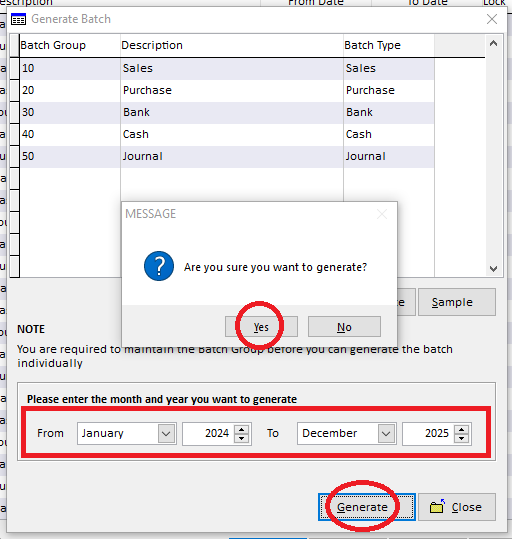The width and height of the screenshot is (512, 539).
Task: Click the Close button with folder icon
Action: coord(457,507)
